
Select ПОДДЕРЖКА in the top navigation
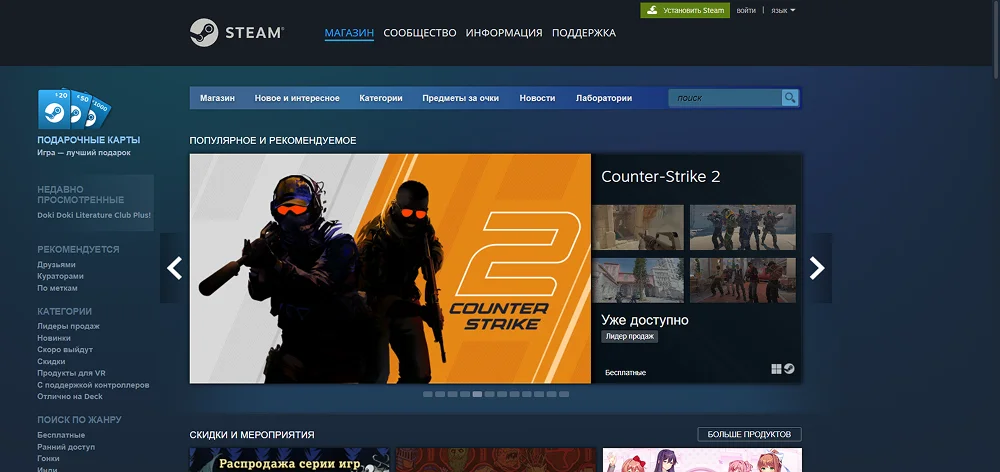[x=584, y=33]
